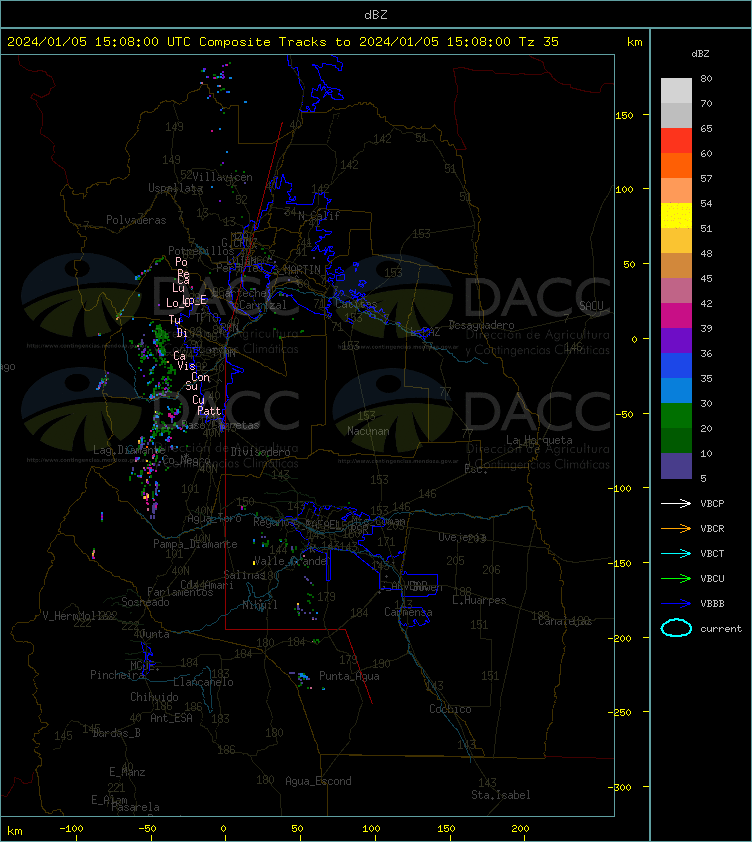Click the 'Divisadero' place label
This screenshot has width=752, height=842.
pyautogui.click(x=261, y=452)
